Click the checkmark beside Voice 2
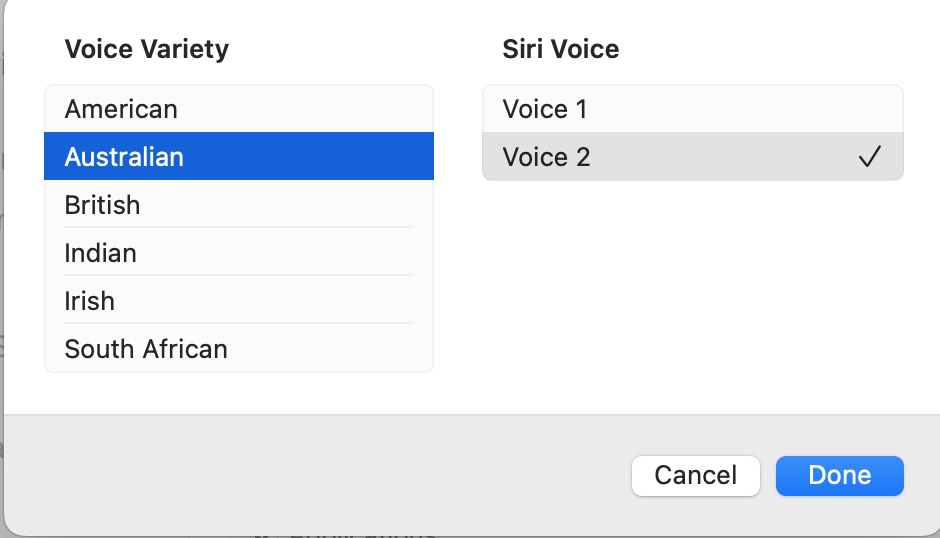The height and width of the screenshot is (538, 940). pyautogui.click(x=870, y=157)
